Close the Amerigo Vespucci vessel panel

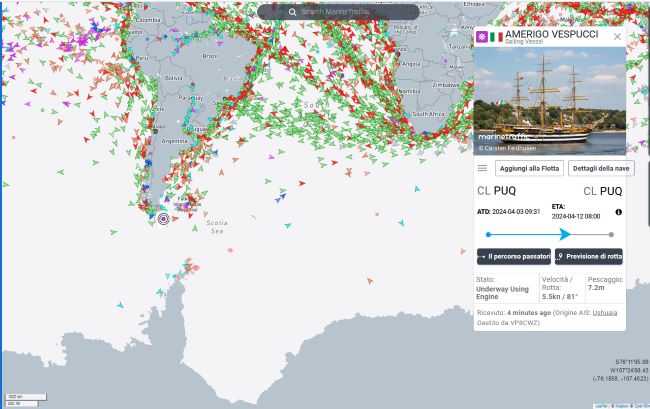point(617,36)
